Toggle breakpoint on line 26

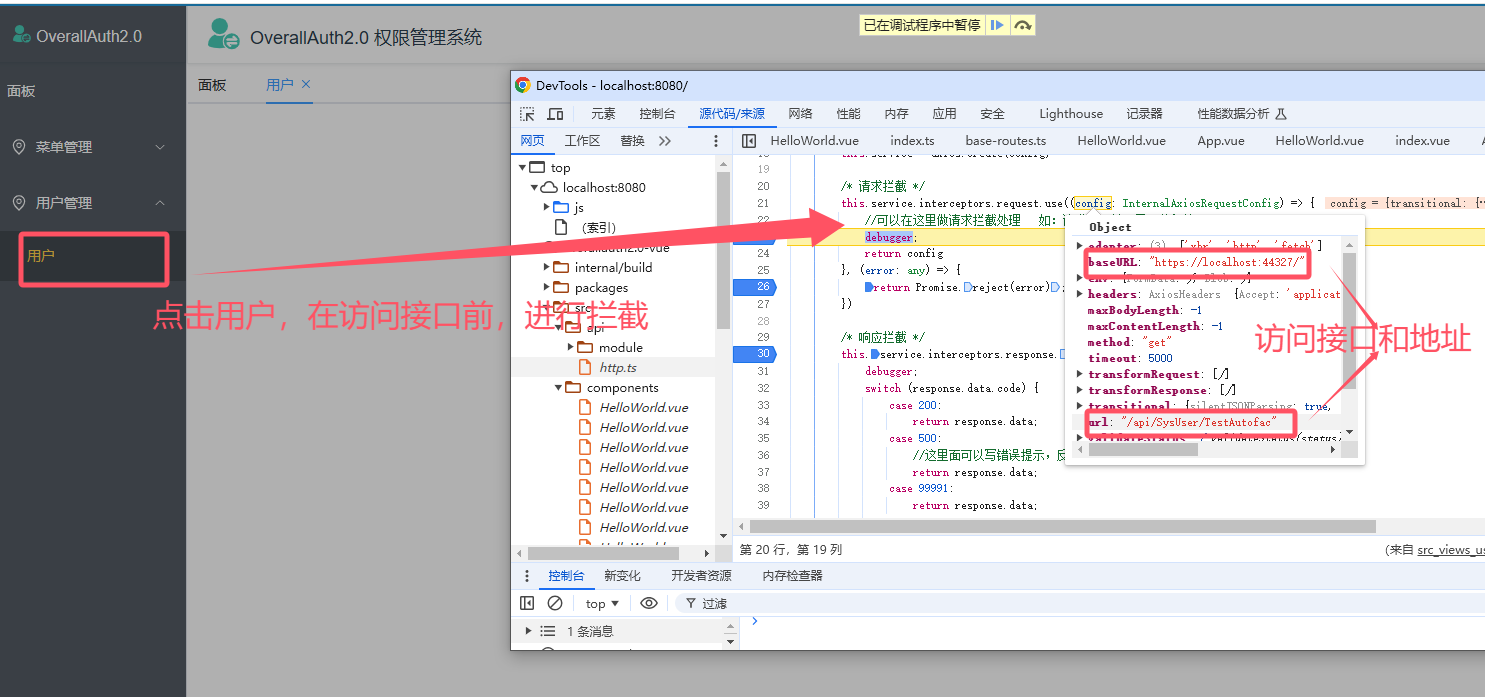(762, 287)
